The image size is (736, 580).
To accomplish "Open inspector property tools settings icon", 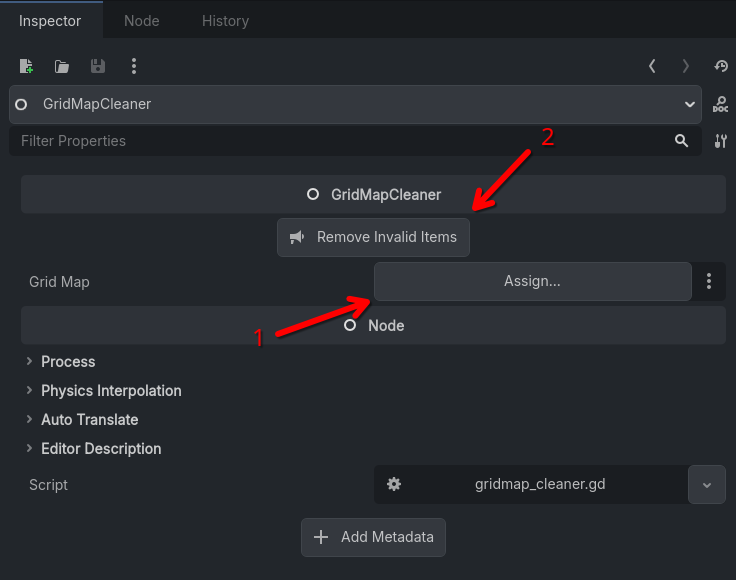I will pos(721,141).
